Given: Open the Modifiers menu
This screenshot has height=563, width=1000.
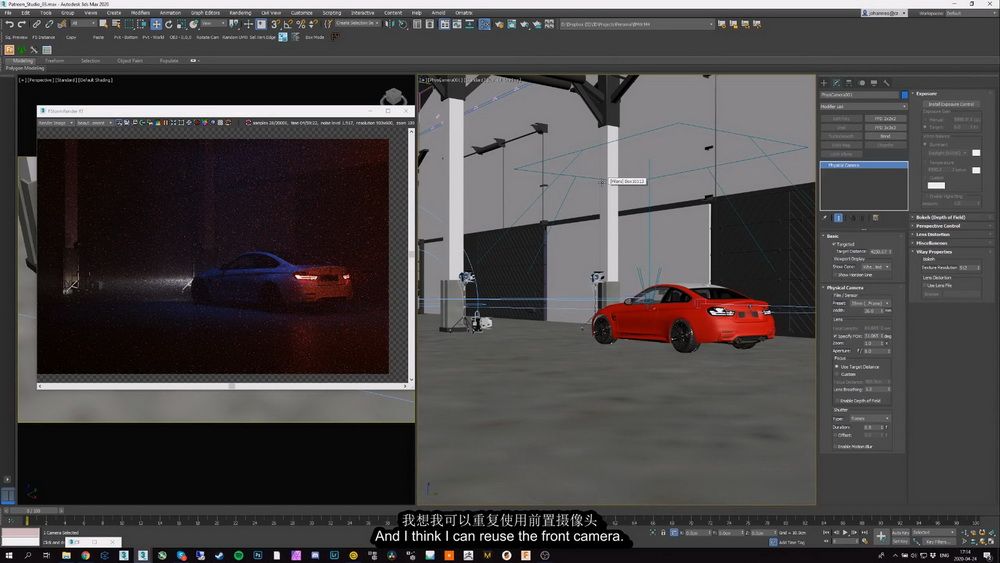Looking at the screenshot, I should tap(140, 13).
